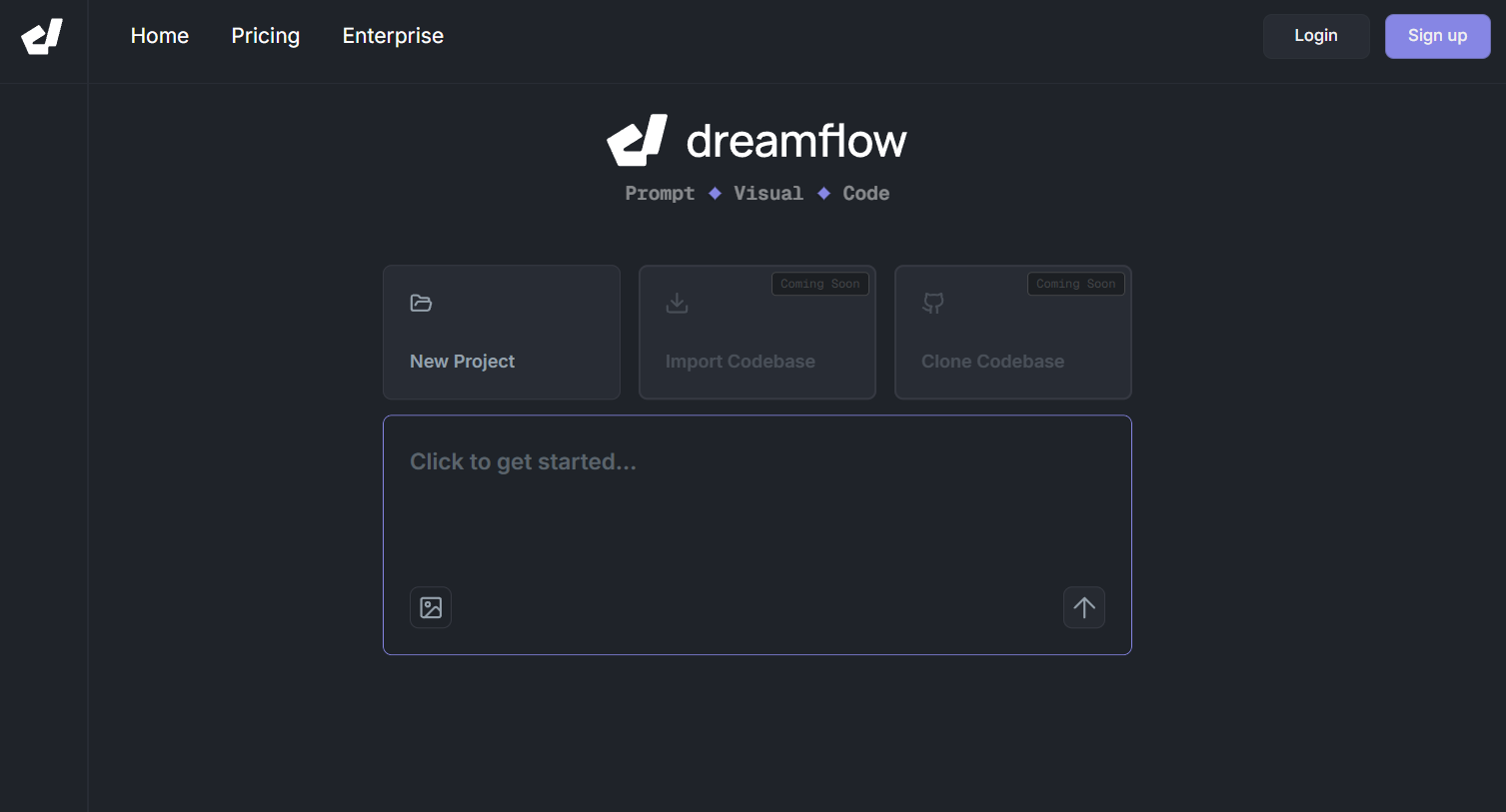Click the download icon on Import Codebase card
Image resolution: width=1506 pixels, height=812 pixels.
pos(677,303)
